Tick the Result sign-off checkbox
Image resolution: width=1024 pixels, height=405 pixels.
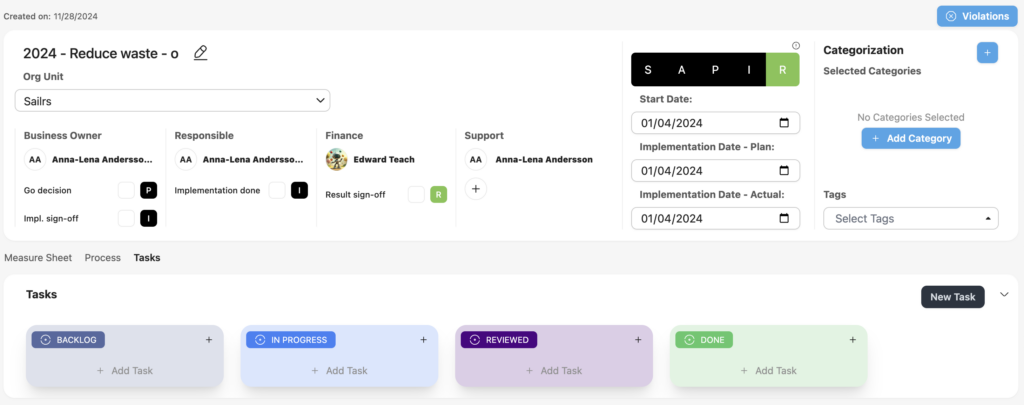[416, 195]
